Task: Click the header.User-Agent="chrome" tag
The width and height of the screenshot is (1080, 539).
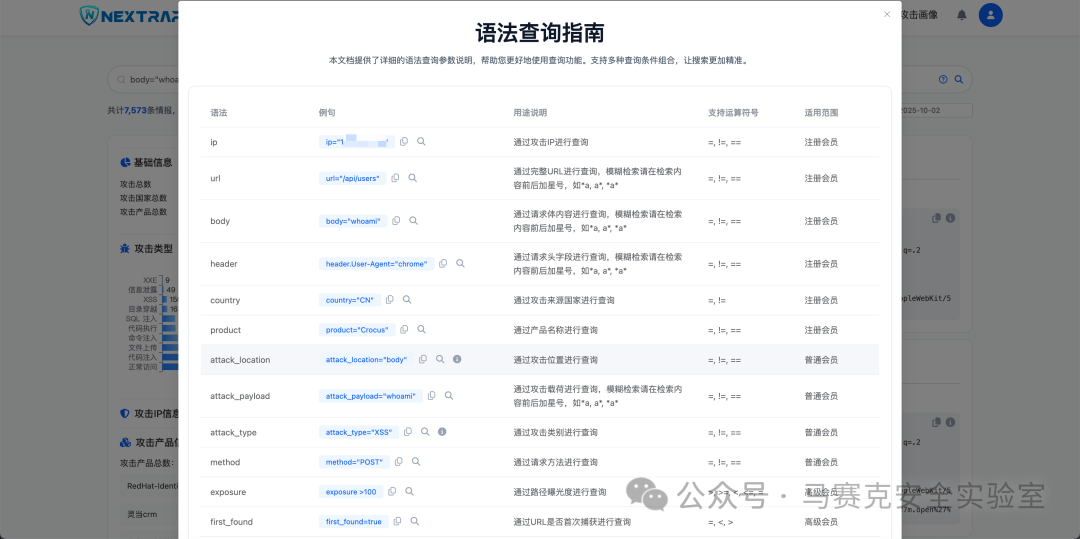Action: click(x=377, y=264)
